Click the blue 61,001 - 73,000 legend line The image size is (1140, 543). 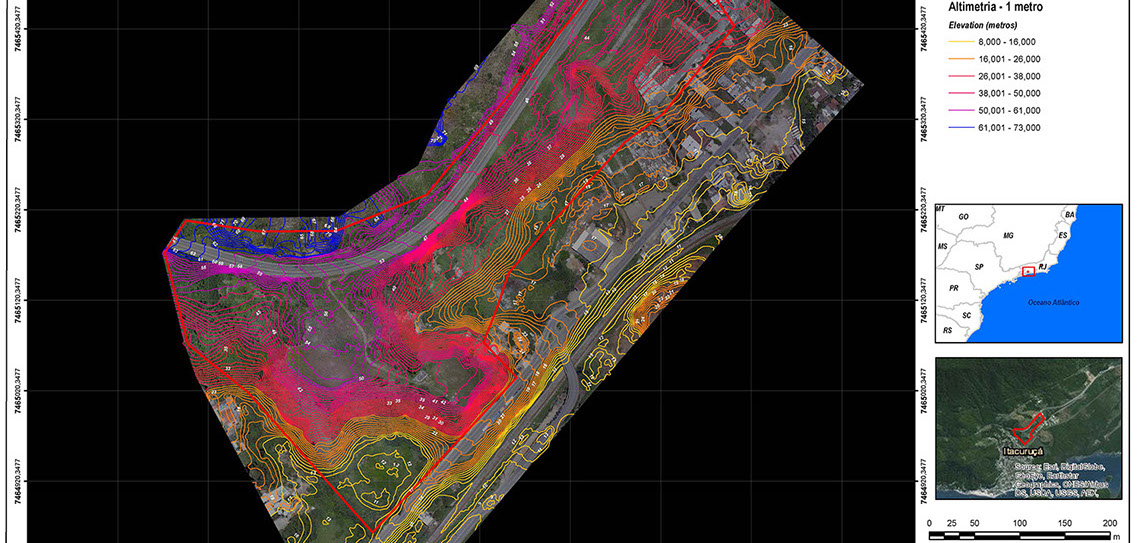(962, 127)
